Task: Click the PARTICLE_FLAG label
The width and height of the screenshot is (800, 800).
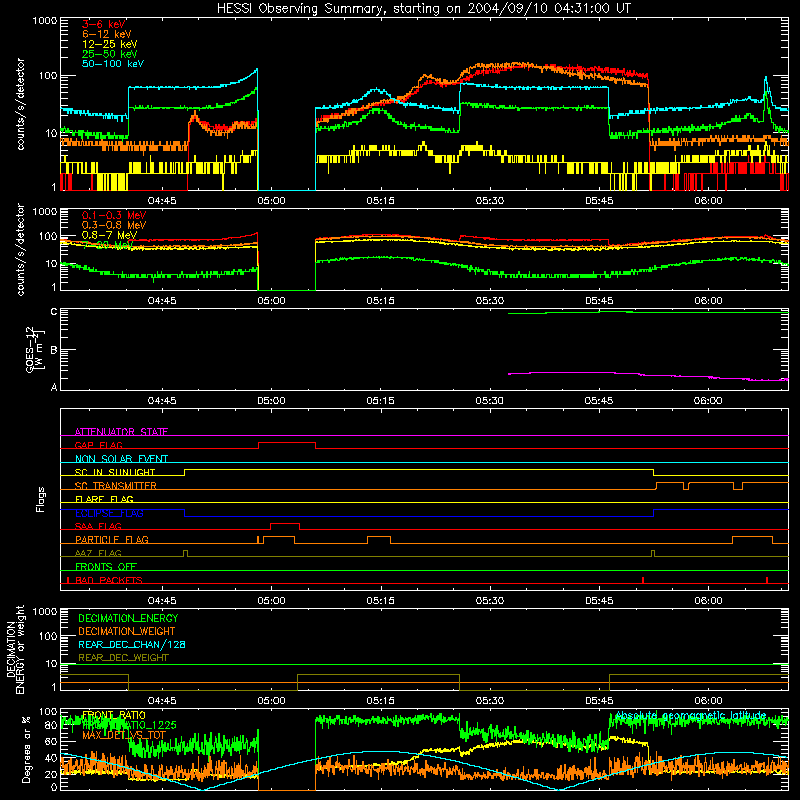Action: [112, 539]
